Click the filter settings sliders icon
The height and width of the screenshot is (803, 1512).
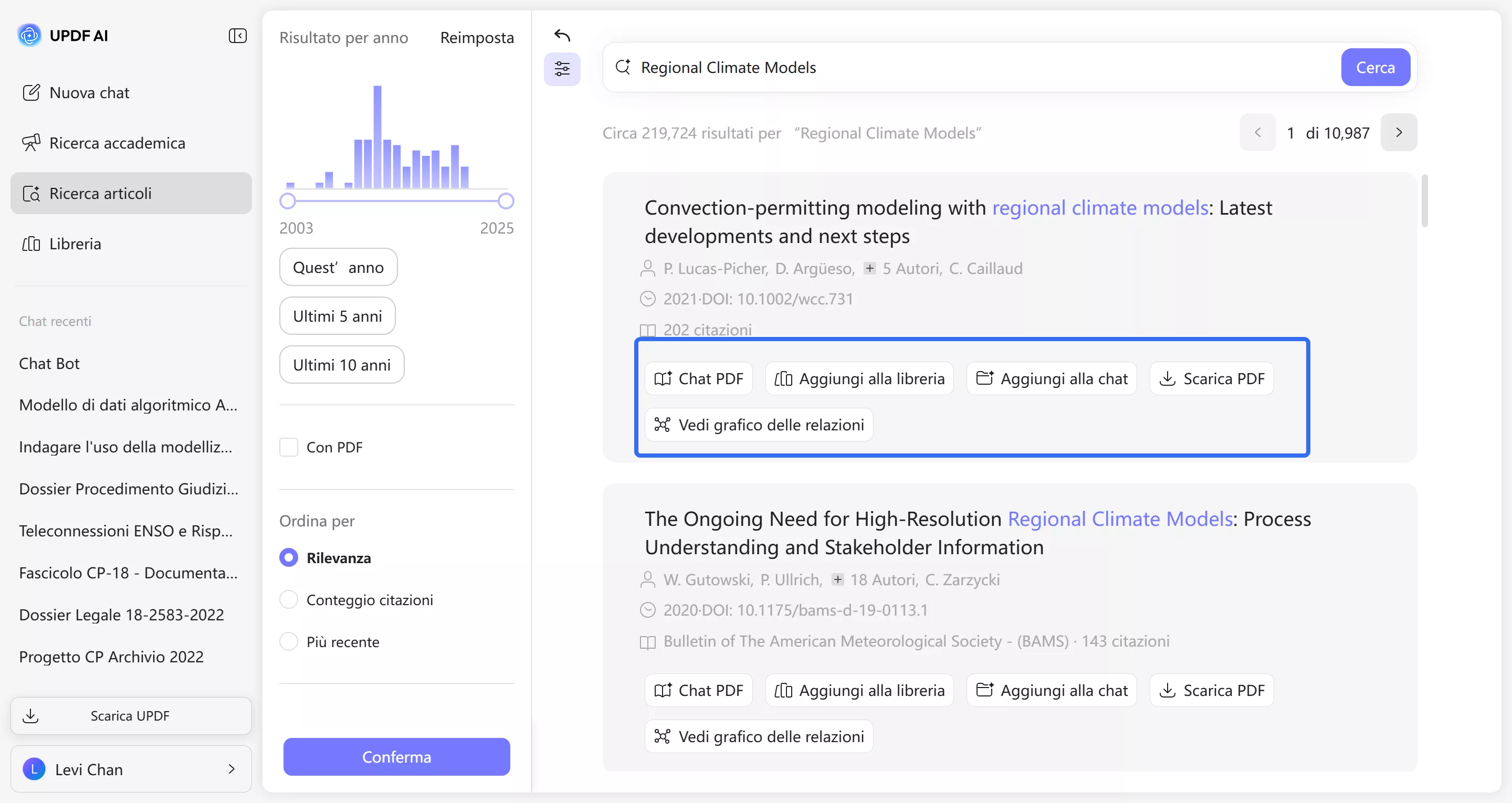pos(562,69)
